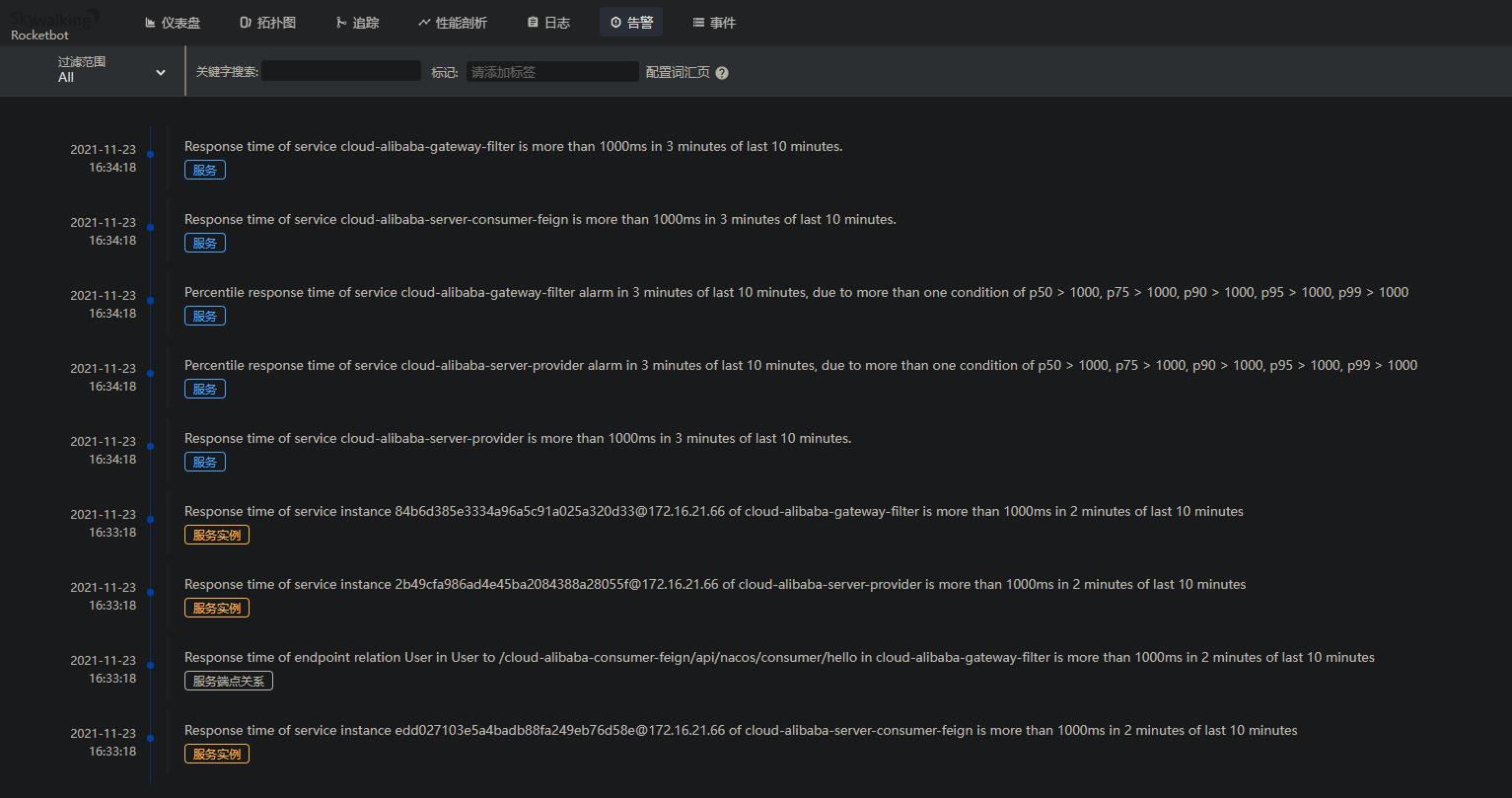The width and height of the screenshot is (1512, 798).
Task: Switch to the 拓扑图 topology tab
Action: point(268,23)
